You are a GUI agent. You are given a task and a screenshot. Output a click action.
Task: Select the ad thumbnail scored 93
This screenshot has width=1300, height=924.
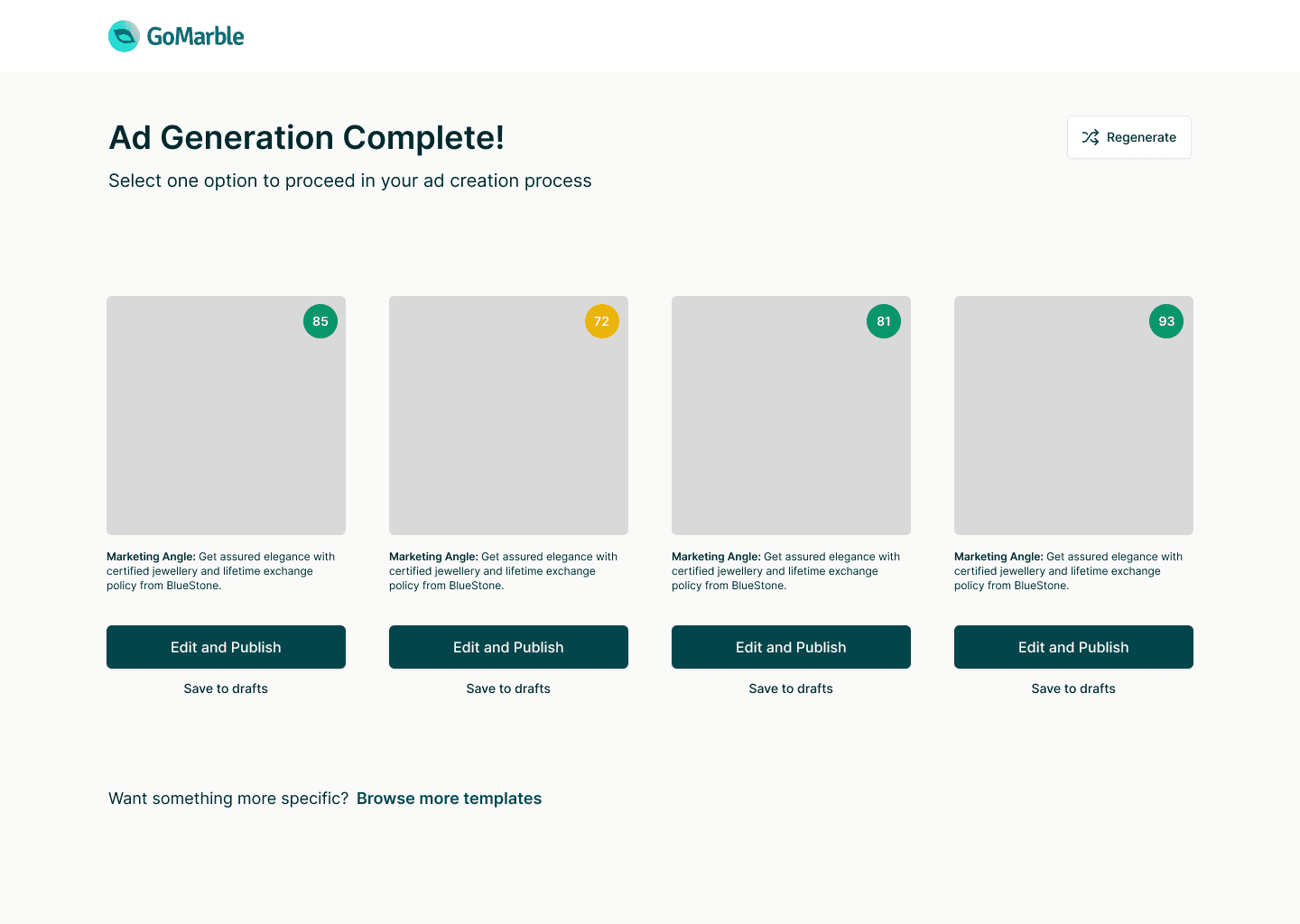pyautogui.click(x=1073, y=415)
